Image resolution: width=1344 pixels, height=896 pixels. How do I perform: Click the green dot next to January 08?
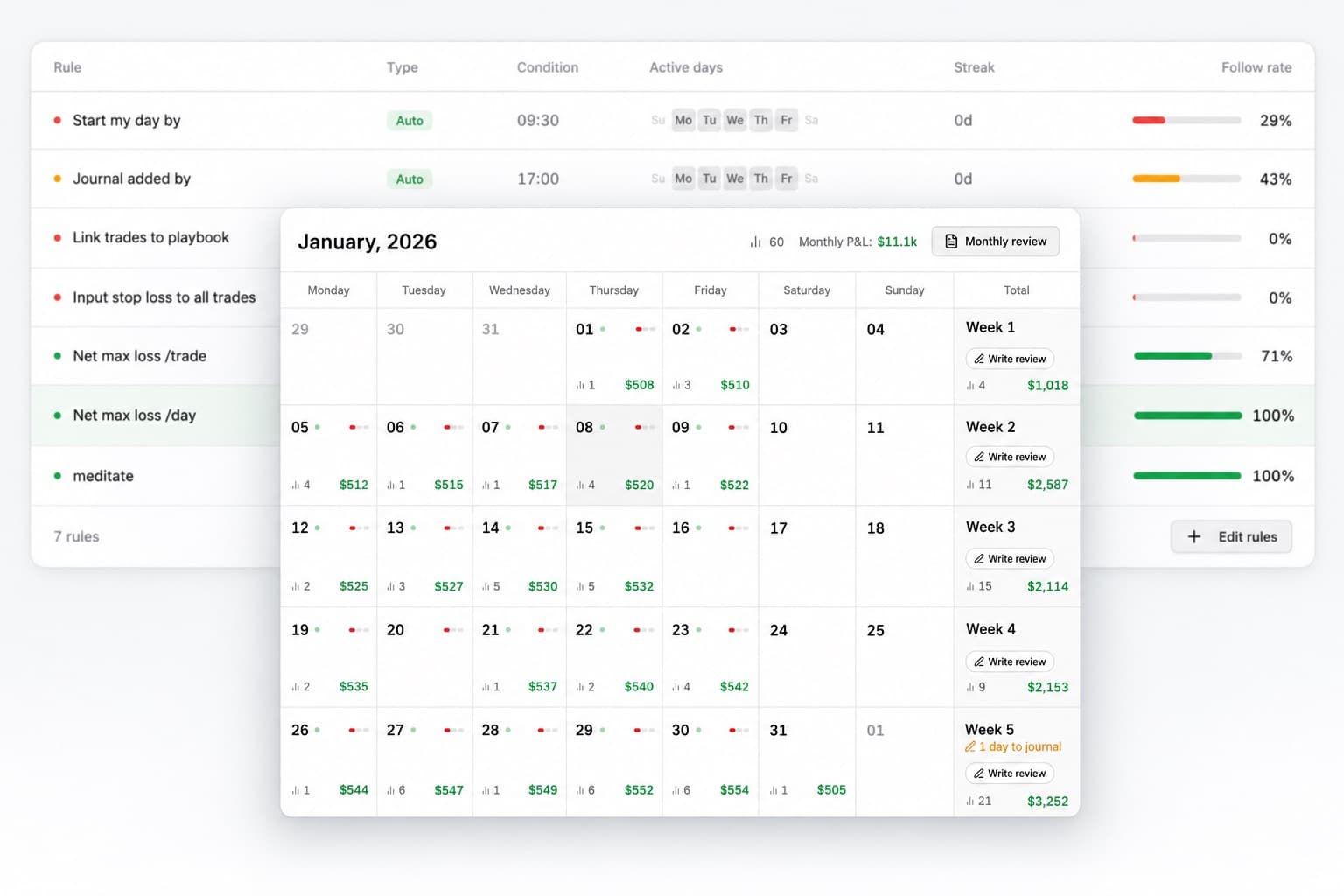603,427
